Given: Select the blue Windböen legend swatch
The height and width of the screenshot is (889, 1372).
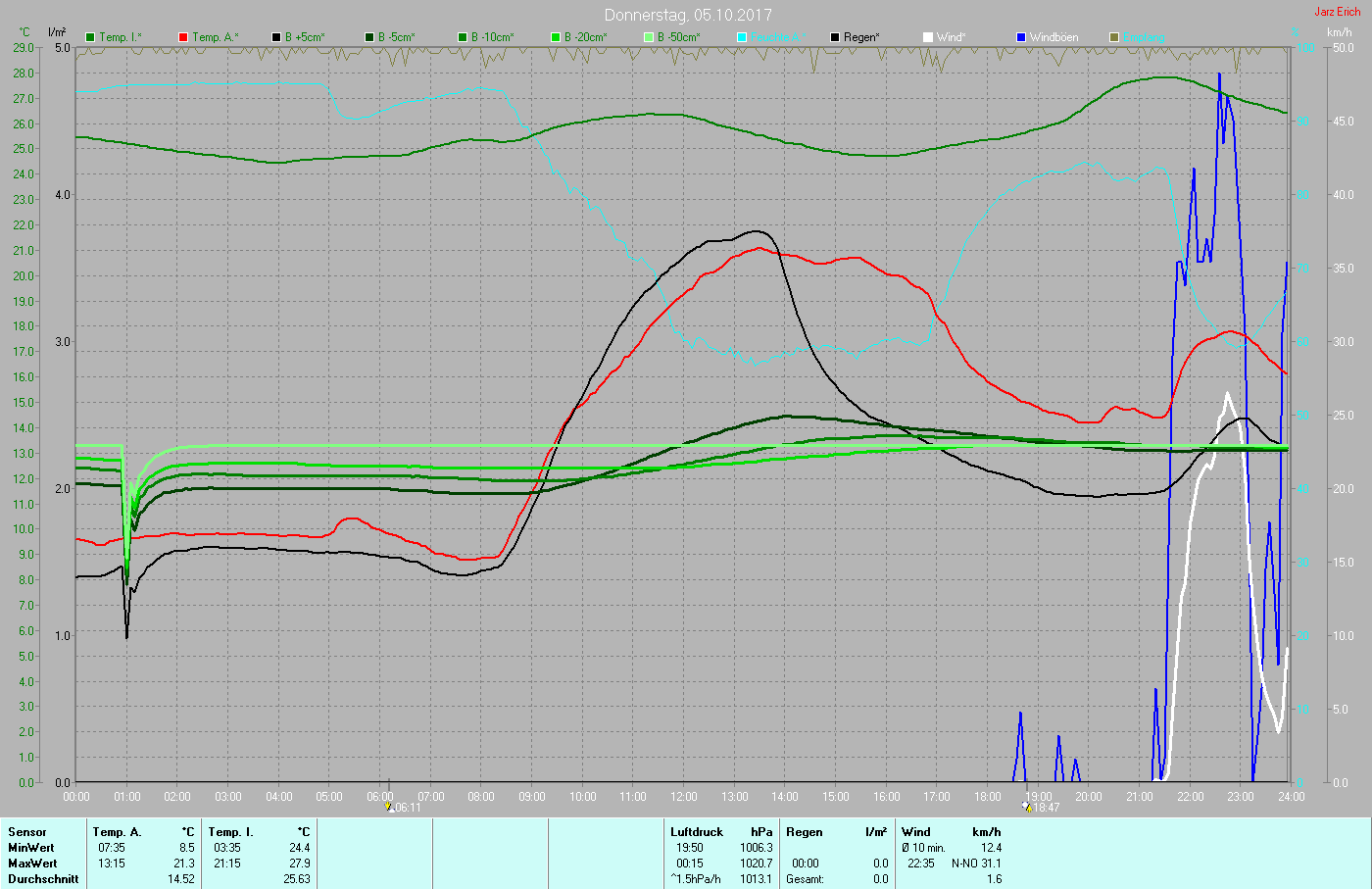Looking at the screenshot, I should pyautogui.click(x=1021, y=37).
